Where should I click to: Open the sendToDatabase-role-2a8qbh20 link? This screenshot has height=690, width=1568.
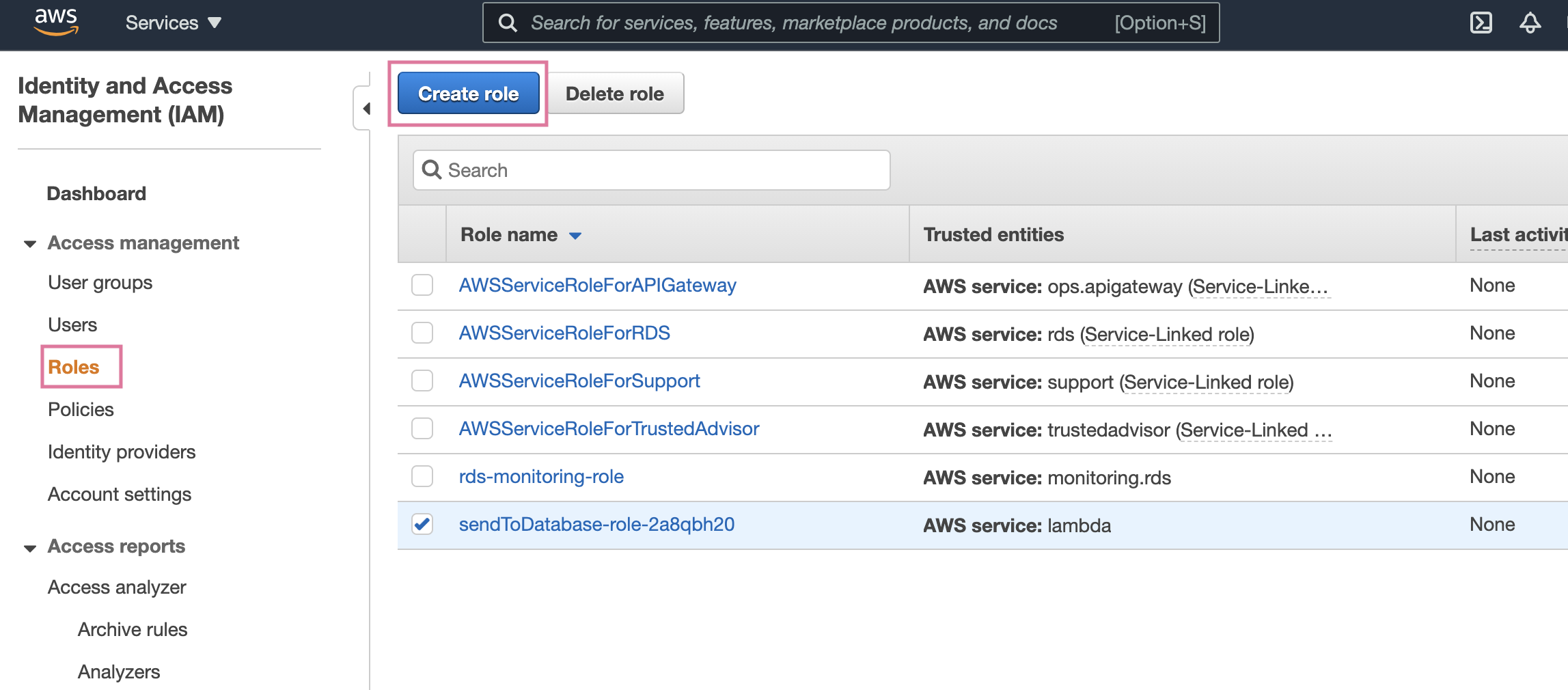pos(596,525)
